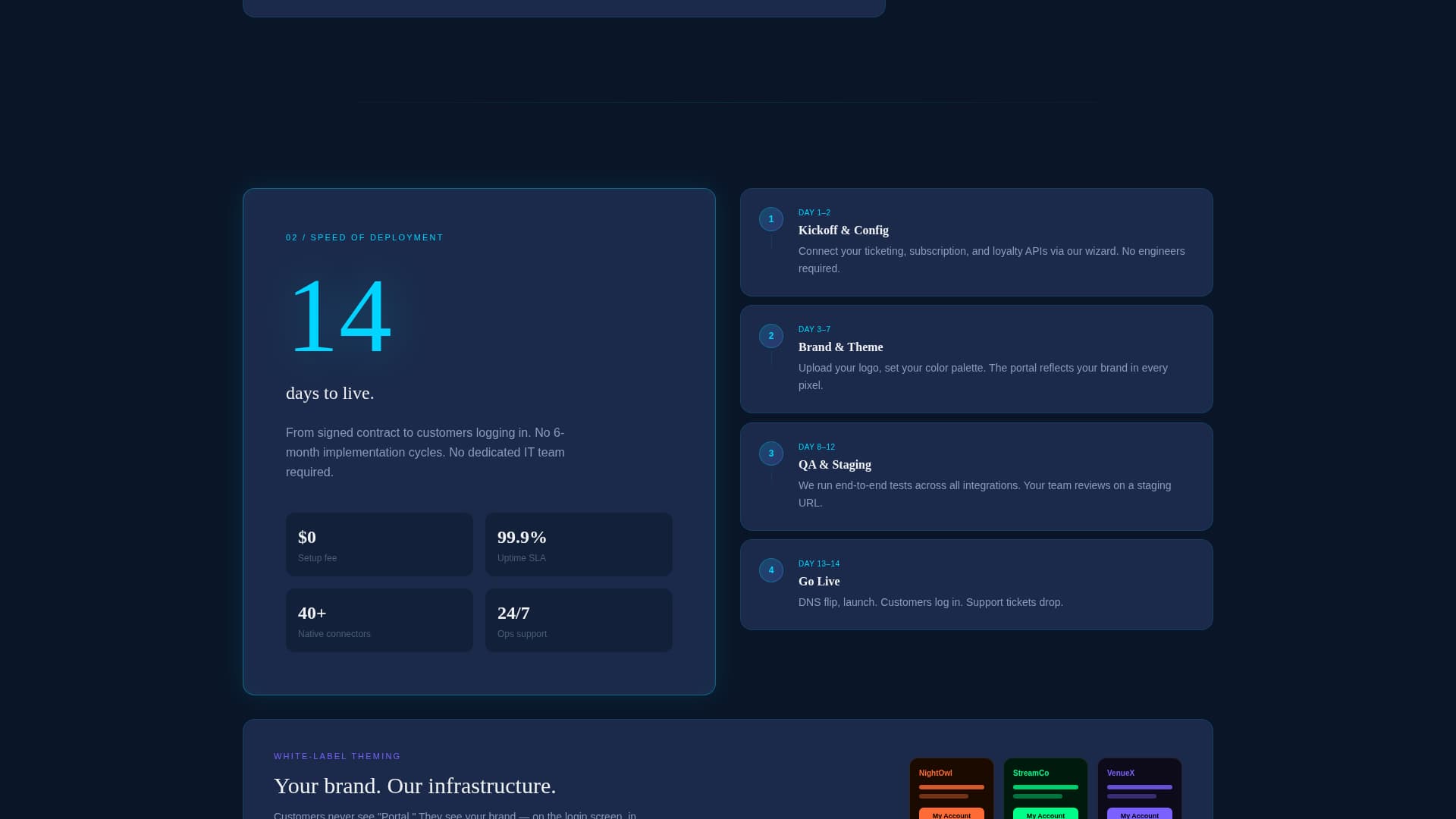The image size is (1456, 819).
Task: Click the step 1 numbered badge
Action: pyautogui.click(x=771, y=219)
